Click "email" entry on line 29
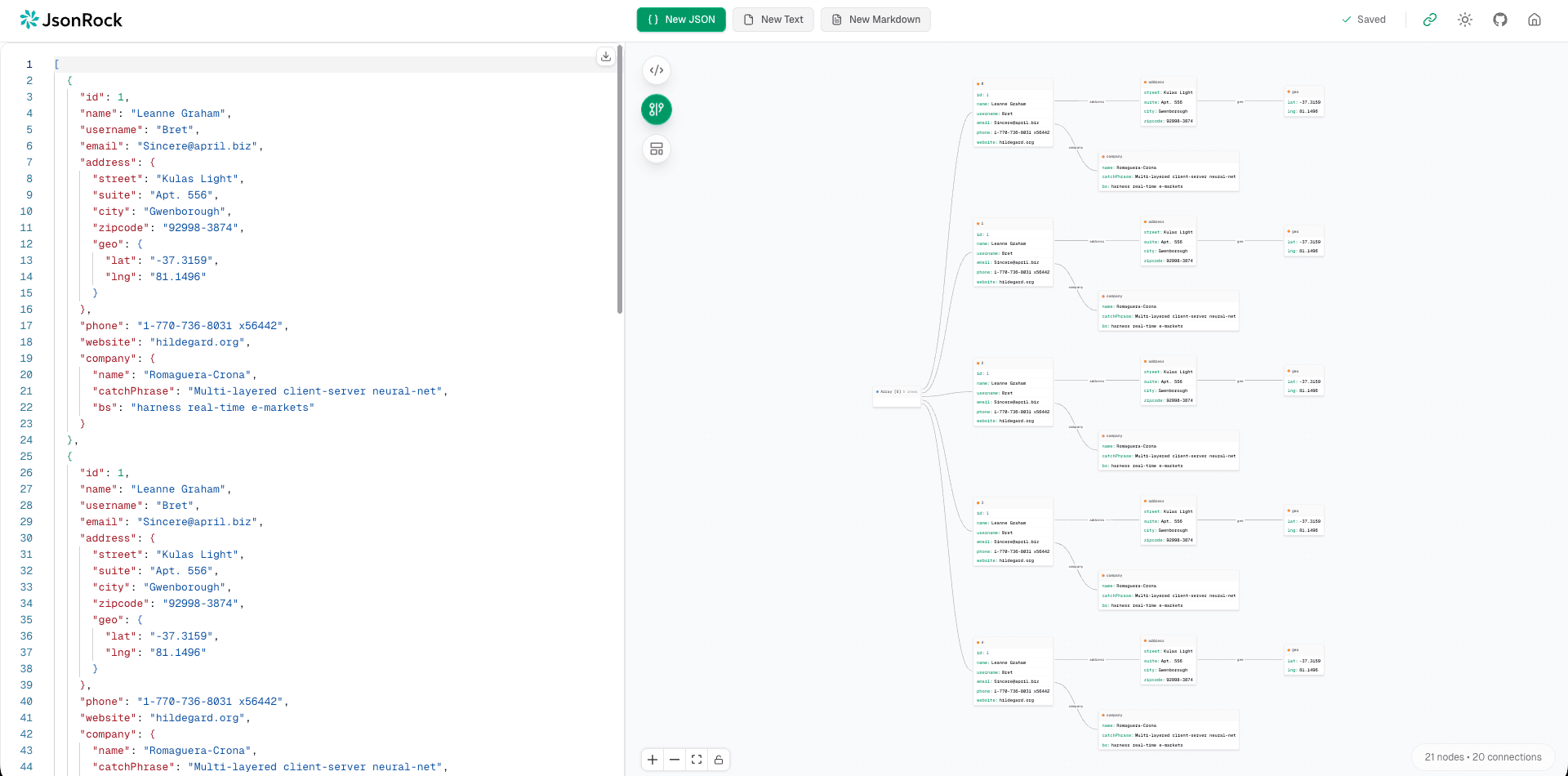The width and height of the screenshot is (1568, 776). (x=171, y=522)
